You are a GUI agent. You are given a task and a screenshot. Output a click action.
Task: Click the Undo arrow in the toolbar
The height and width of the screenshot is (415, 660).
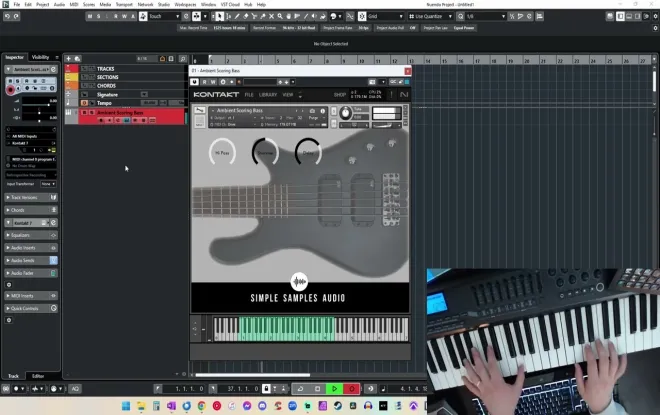coord(7,16)
